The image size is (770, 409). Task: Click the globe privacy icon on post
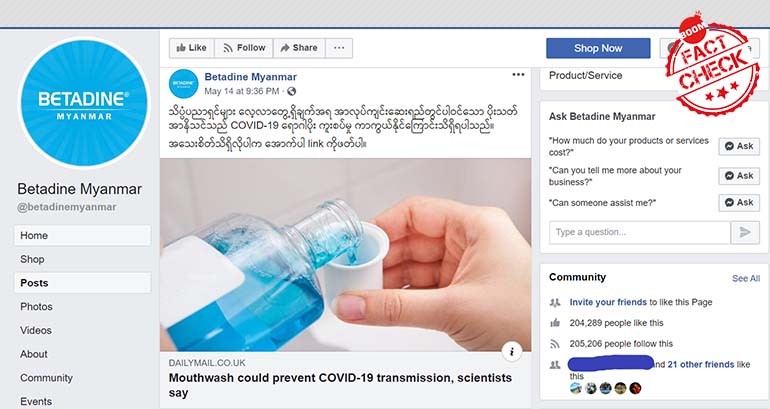pos(292,91)
